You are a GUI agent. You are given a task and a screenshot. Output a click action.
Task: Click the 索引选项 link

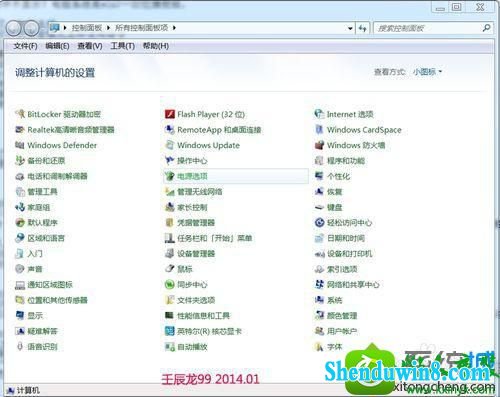342,269
